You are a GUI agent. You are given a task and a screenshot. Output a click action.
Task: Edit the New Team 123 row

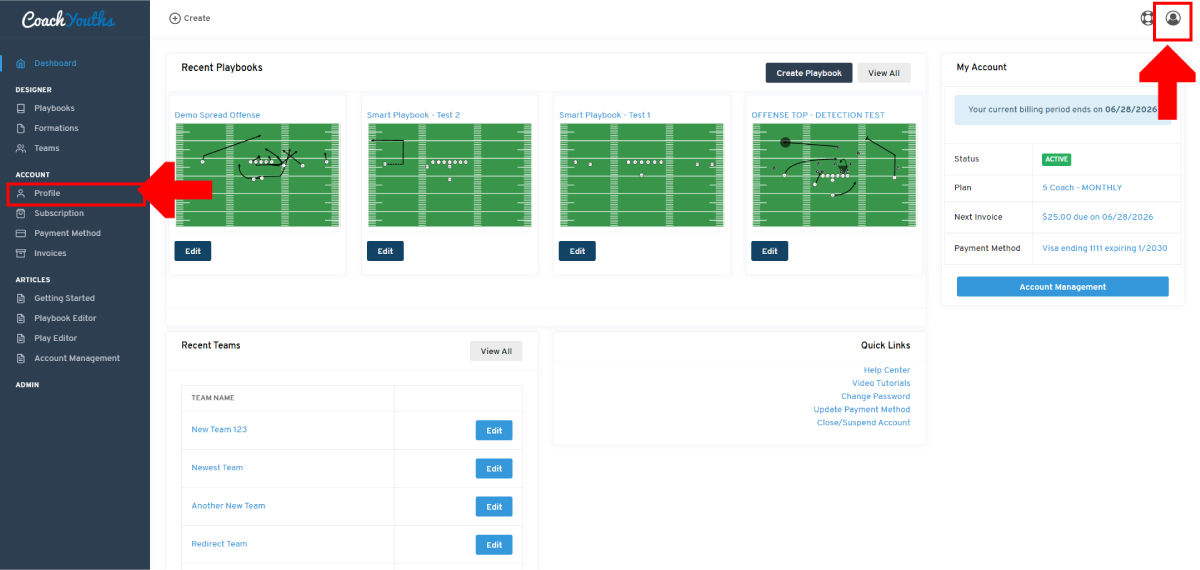pos(494,430)
